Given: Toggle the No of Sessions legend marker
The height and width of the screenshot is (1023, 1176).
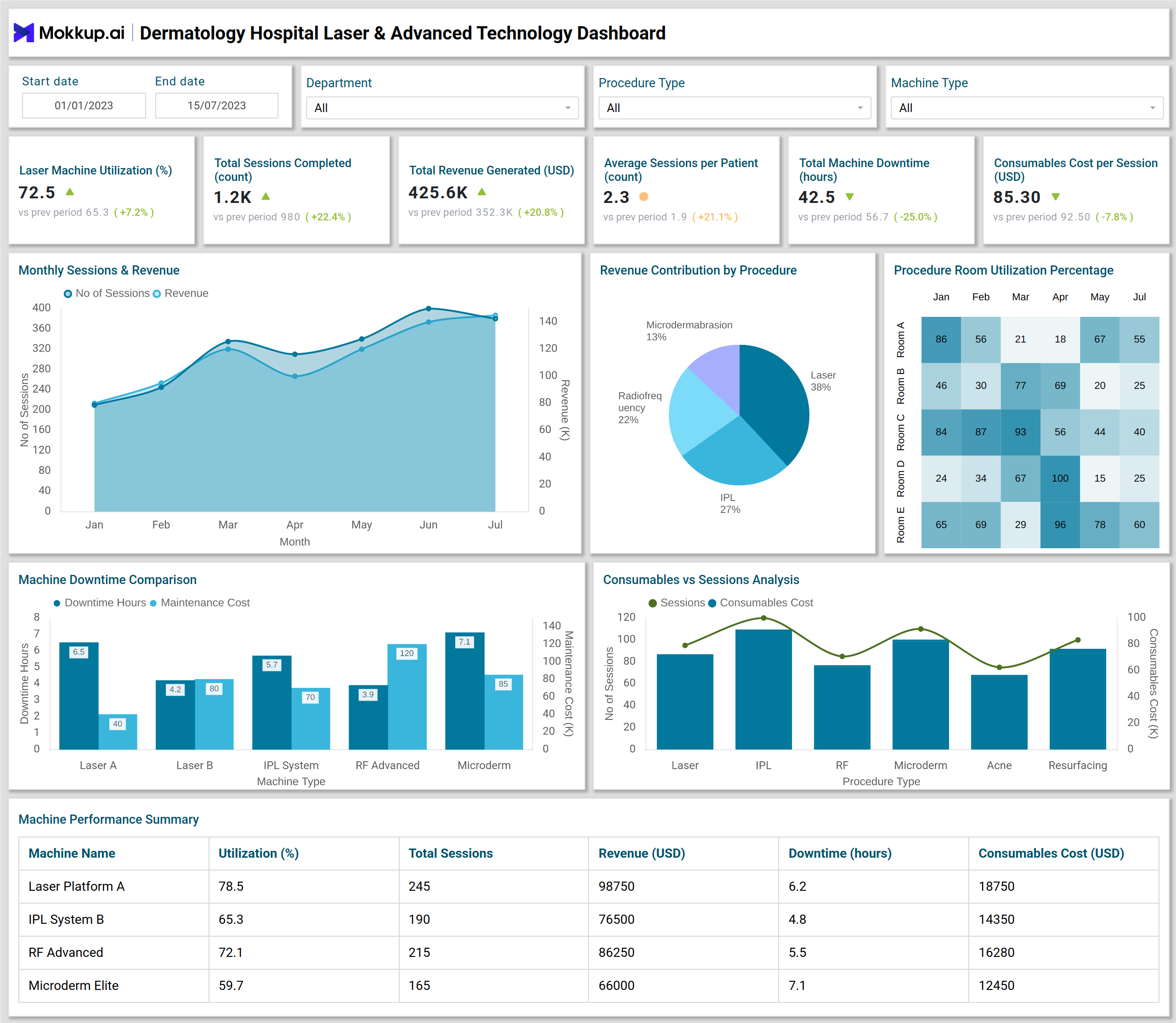Looking at the screenshot, I should coord(68,293).
